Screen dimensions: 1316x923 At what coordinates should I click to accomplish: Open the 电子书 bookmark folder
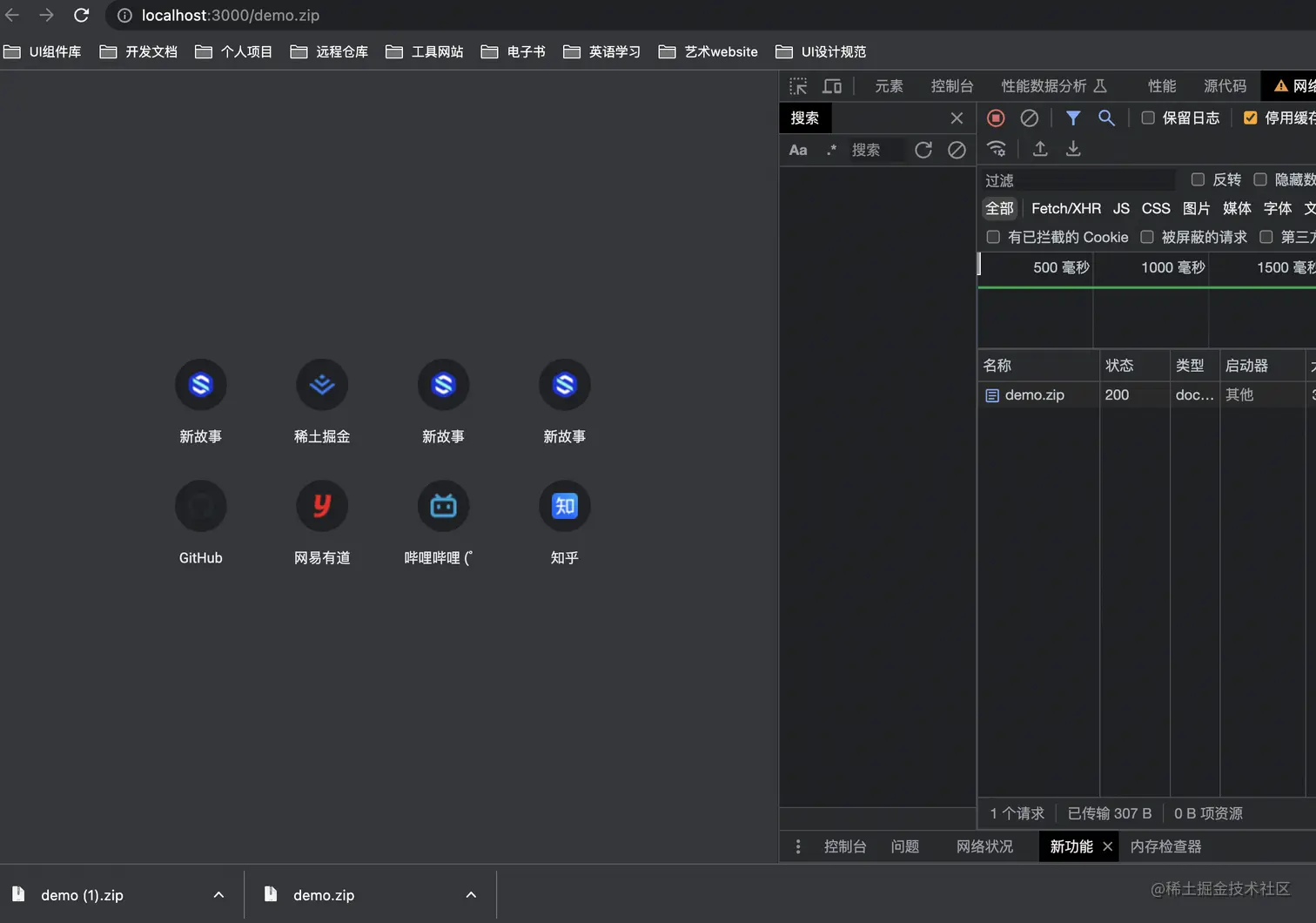coord(514,52)
